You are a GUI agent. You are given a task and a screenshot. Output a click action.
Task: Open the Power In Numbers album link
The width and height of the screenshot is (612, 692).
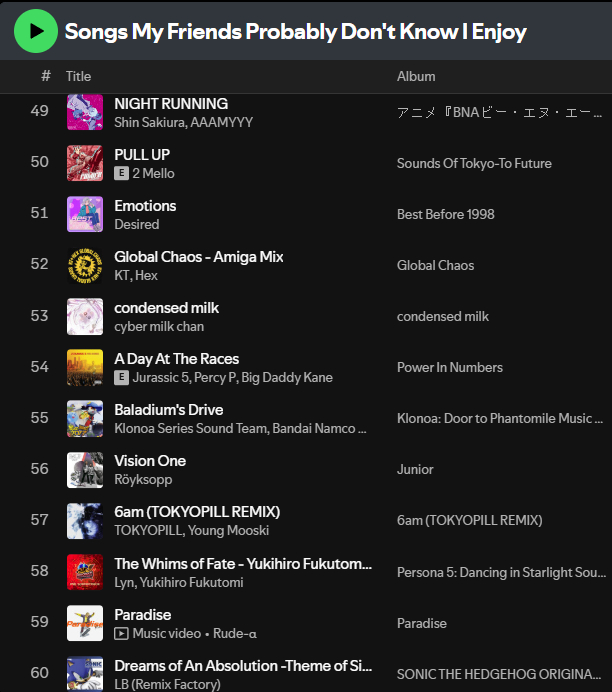click(449, 367)
